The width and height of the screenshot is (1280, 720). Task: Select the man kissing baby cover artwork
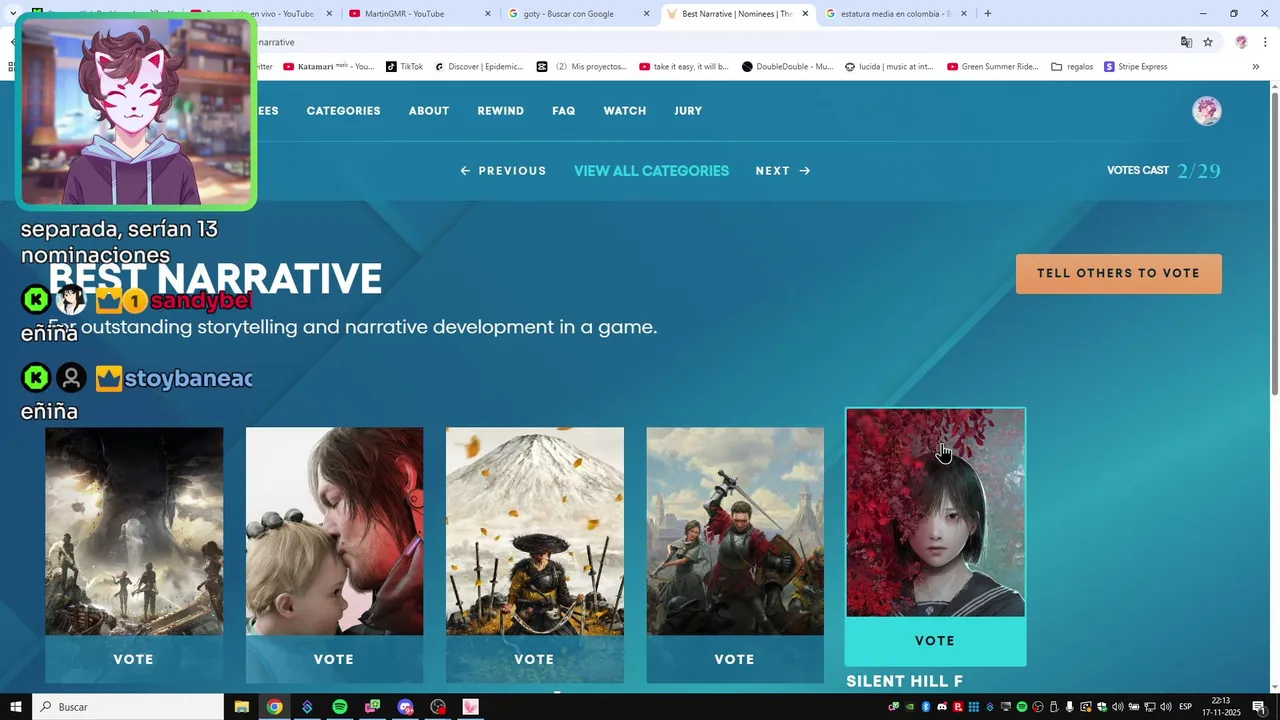(x=334, y=532)
